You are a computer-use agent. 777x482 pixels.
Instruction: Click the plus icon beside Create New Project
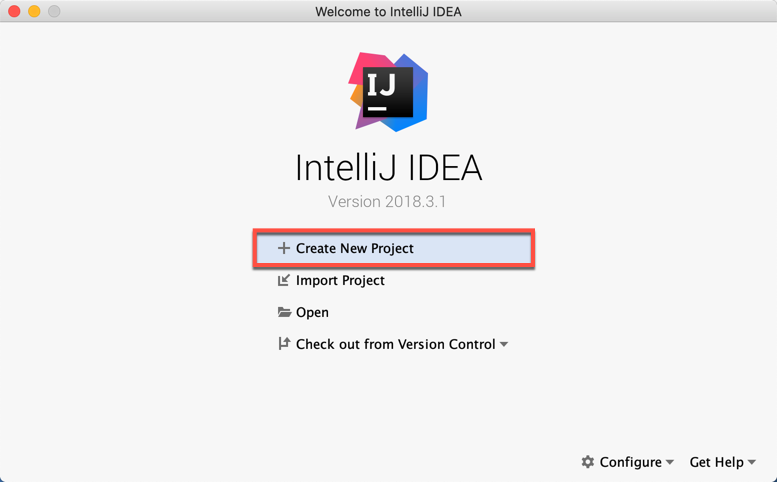(283, 248)
